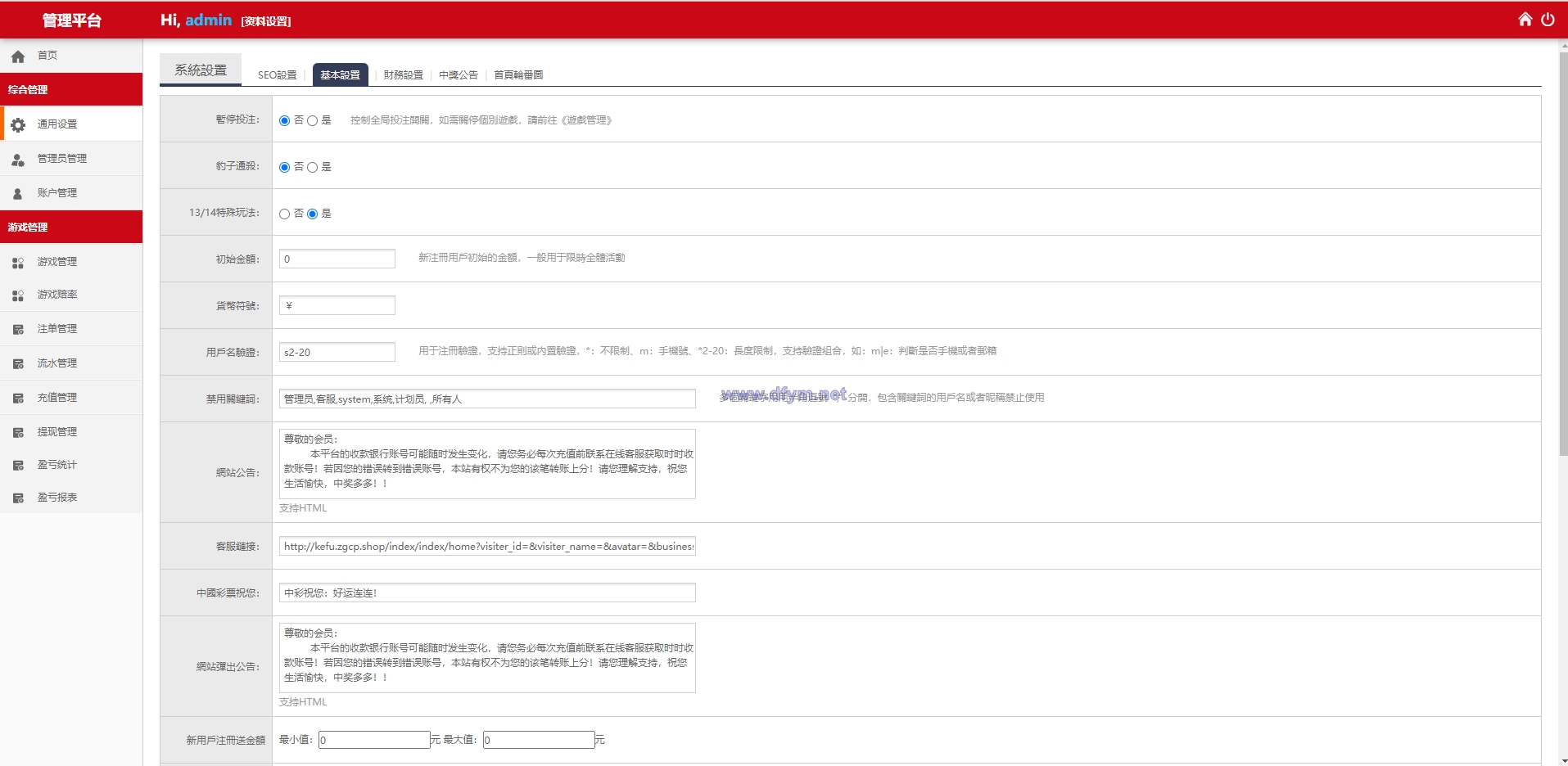Open the 资料设置 link
Image resolution: width=1568 pixels, height=766 pixels.
point(266,21)
